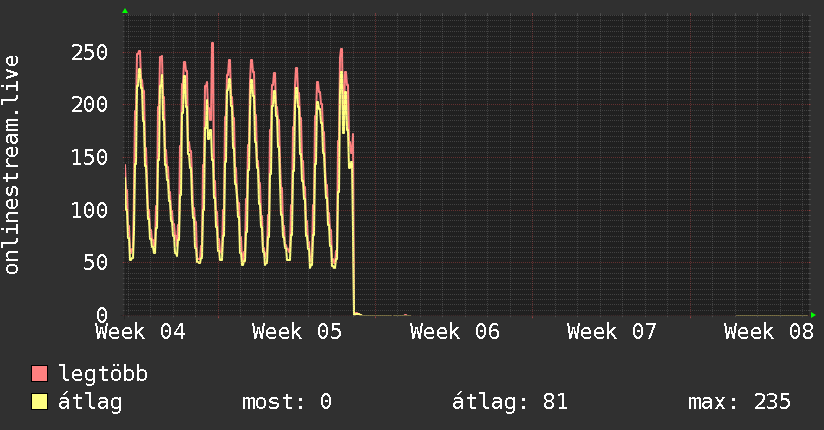Click the green arrow ending the x-axis
This screenshot has height=430, width=824.
point(814,314)
